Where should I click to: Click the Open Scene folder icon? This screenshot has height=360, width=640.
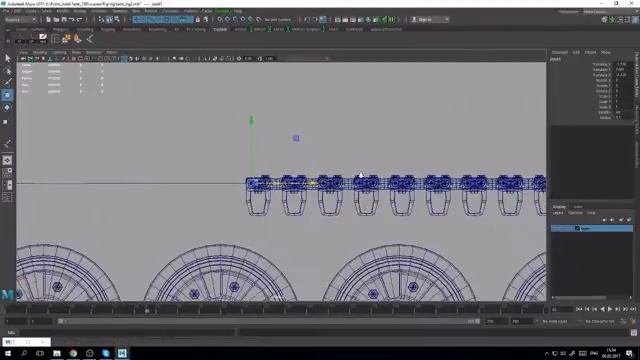pos(56,20)
